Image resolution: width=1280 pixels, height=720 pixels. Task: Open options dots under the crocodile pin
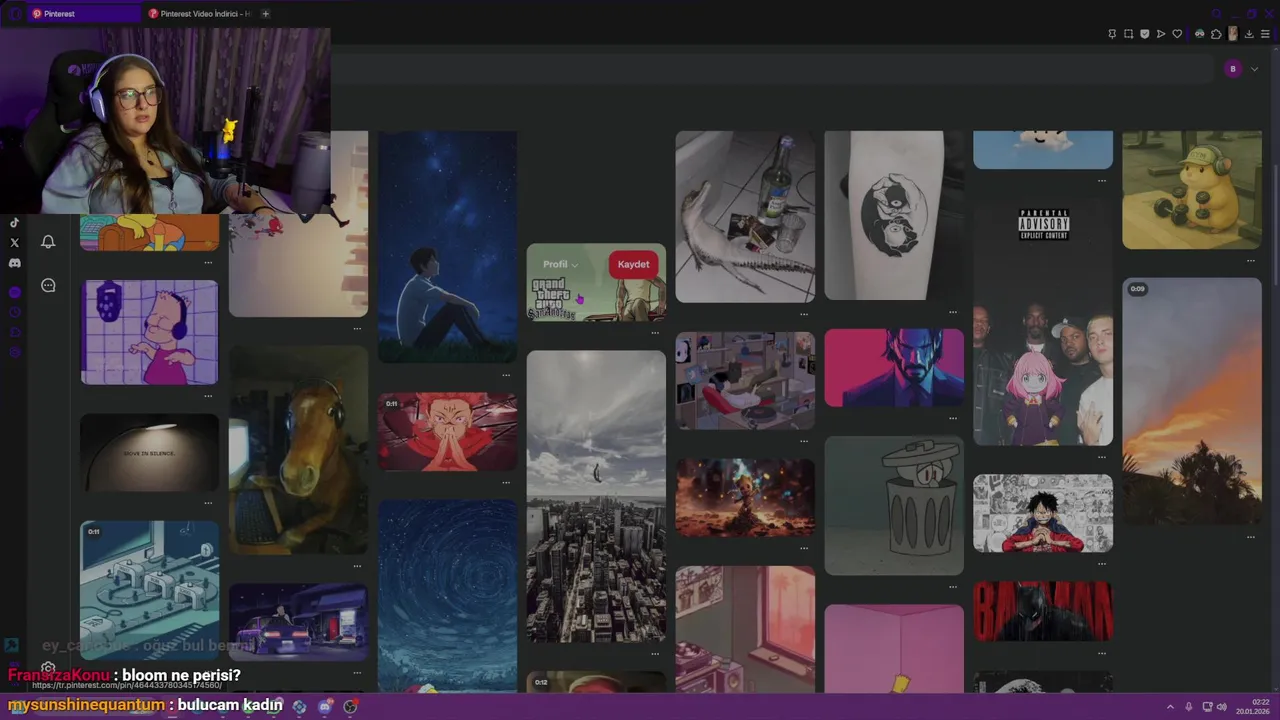[x=804, y=314]
